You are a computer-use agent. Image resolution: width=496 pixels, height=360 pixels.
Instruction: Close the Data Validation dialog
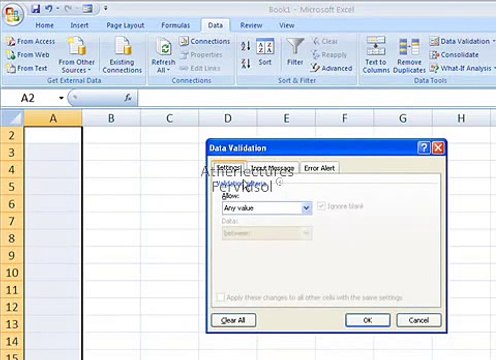(x=438, y=148)
